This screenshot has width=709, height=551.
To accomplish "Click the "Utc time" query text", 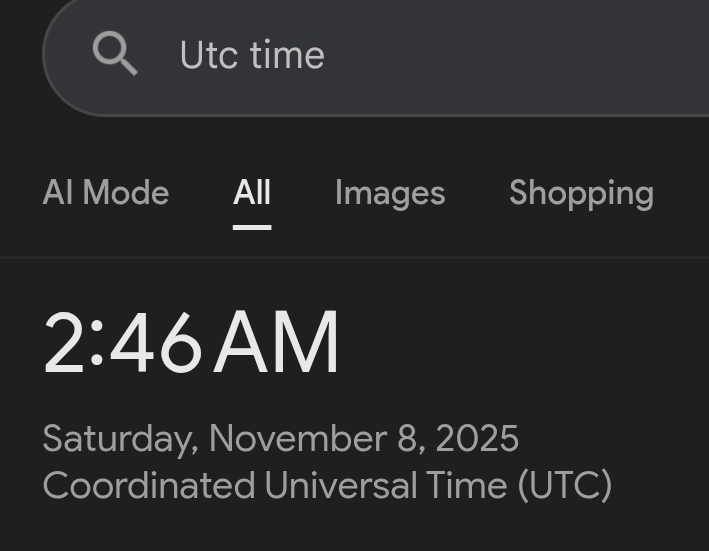I will 252,55.
